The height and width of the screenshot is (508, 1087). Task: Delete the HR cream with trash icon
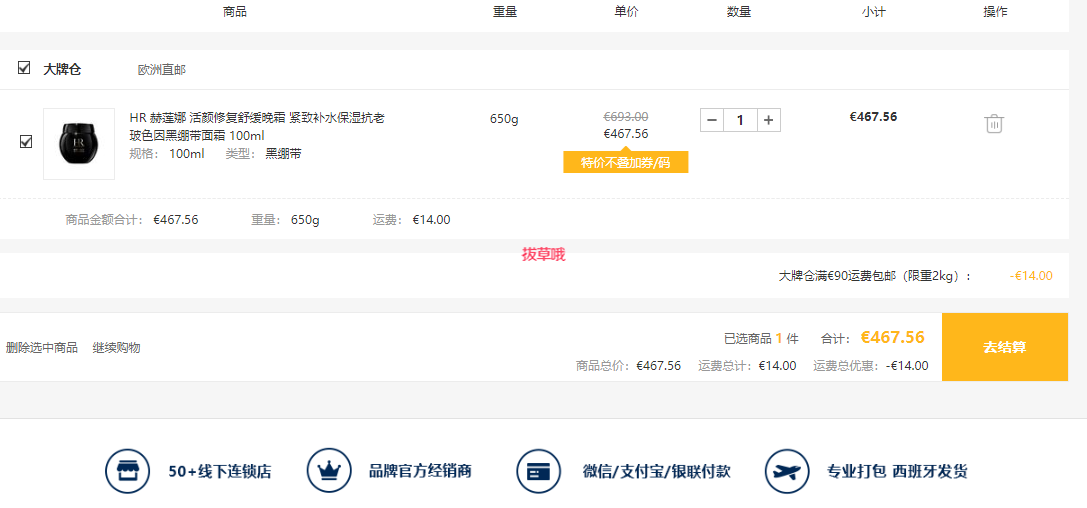[x=993, y=124]
